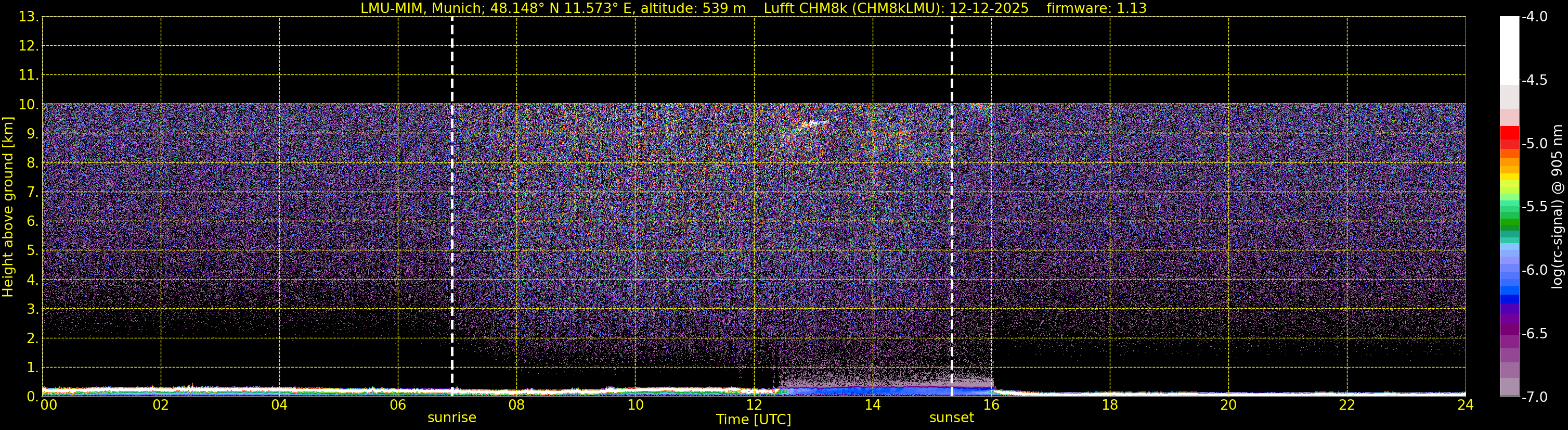Image resolution: width=1568 pixels, height=430 pixels.
Task: Click the 06 hour tick on time axis
Action: (x=397, y=405)
